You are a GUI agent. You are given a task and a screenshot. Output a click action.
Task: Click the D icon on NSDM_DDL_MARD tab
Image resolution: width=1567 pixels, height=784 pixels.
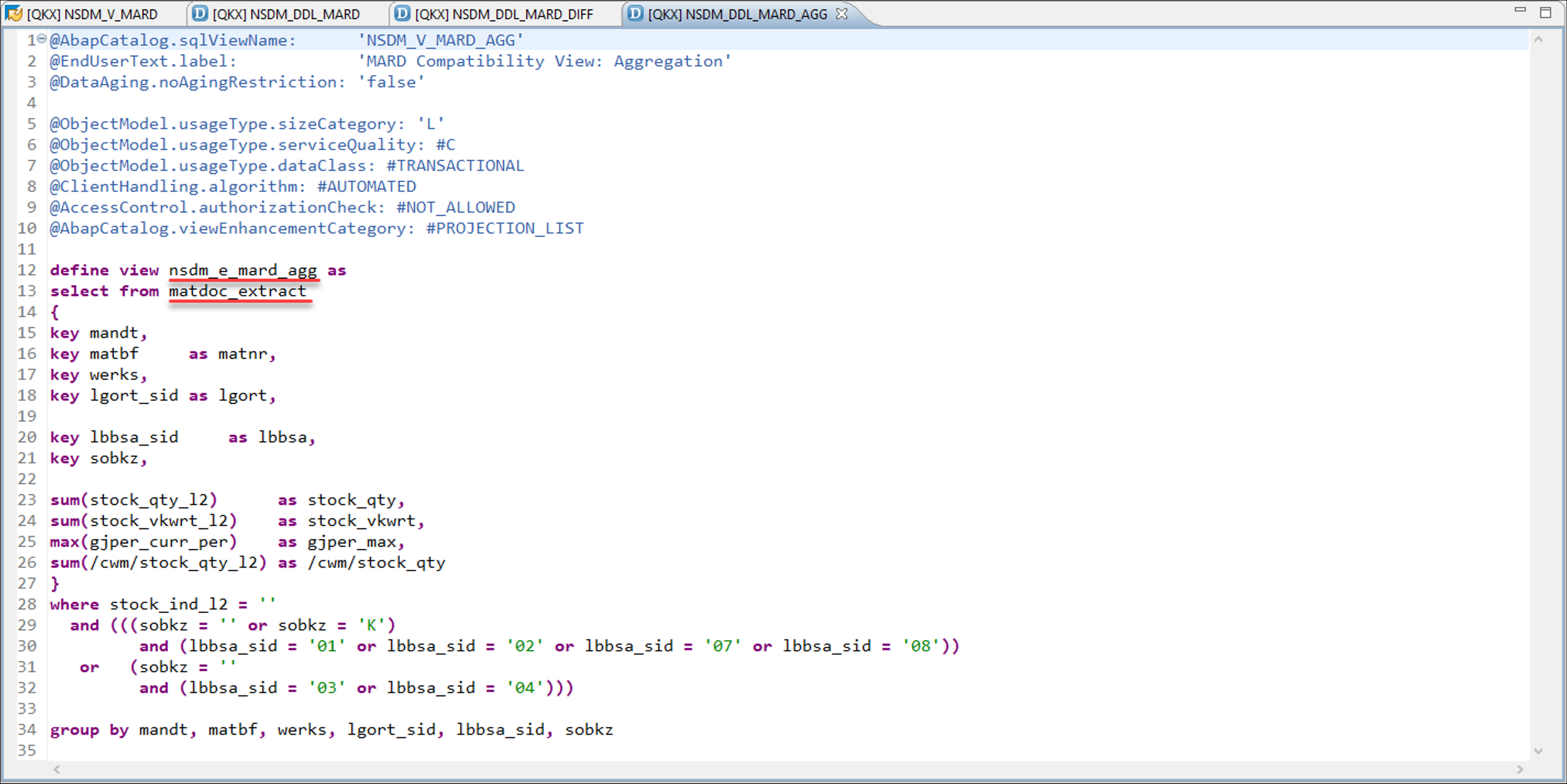point(199,13)
